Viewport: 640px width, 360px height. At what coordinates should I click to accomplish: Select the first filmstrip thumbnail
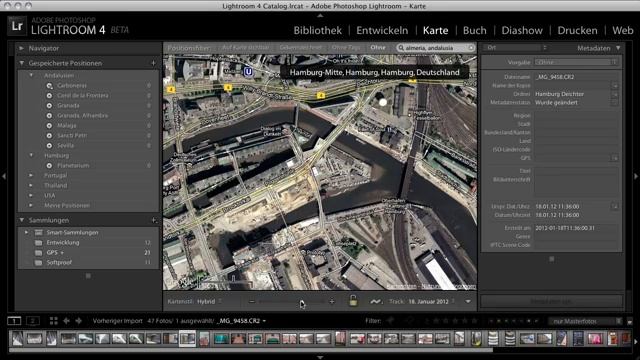tap(17, 338)
